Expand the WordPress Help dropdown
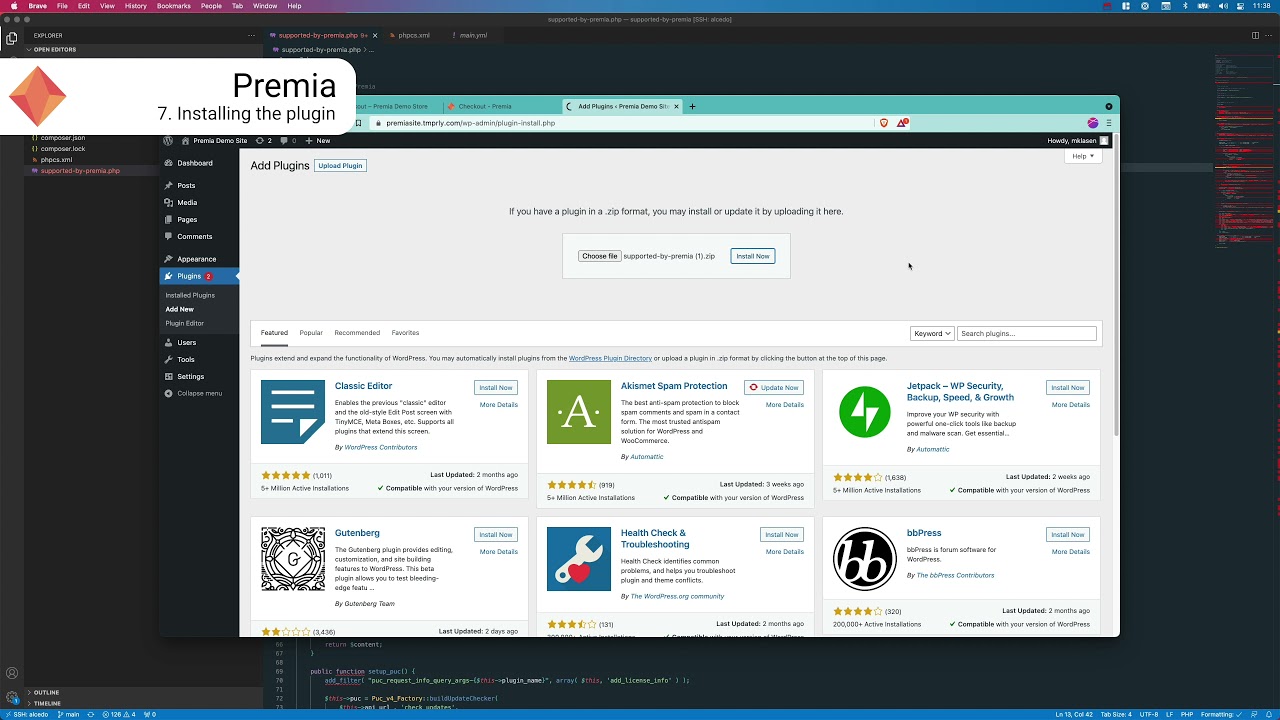Image resolution: width=1280 pixels, height=720 pixels. click(x=1084, y=156)
